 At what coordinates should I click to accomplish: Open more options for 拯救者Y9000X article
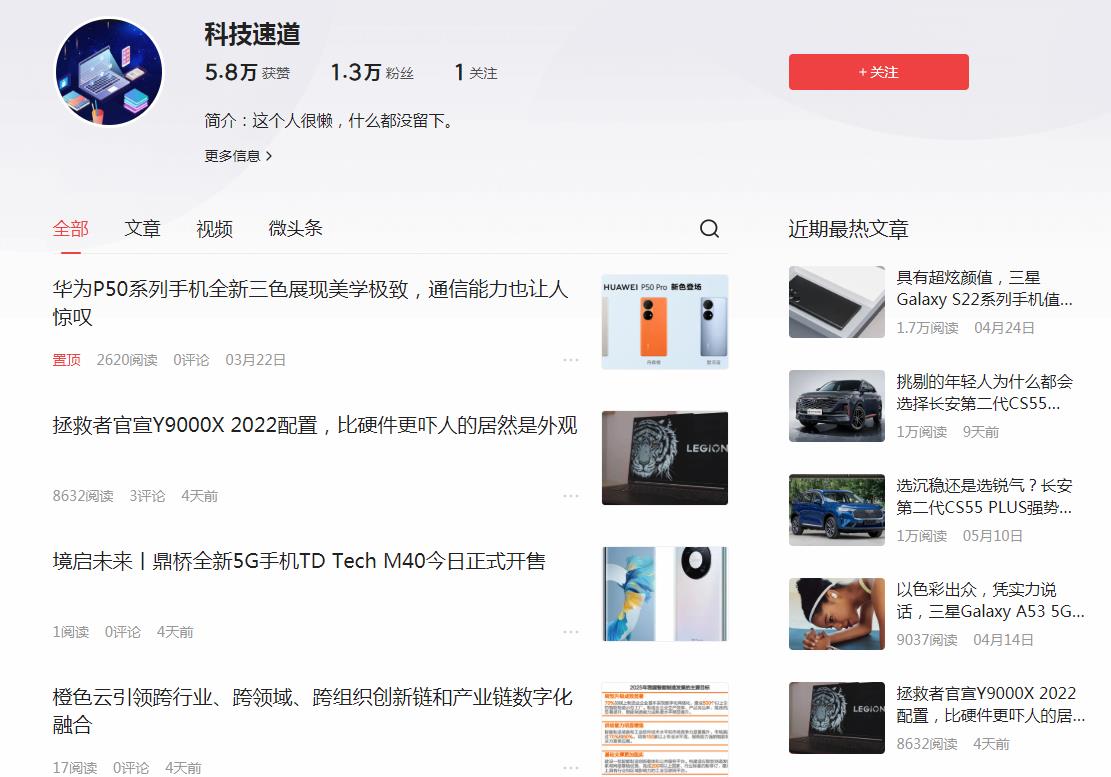pos(571,496)
